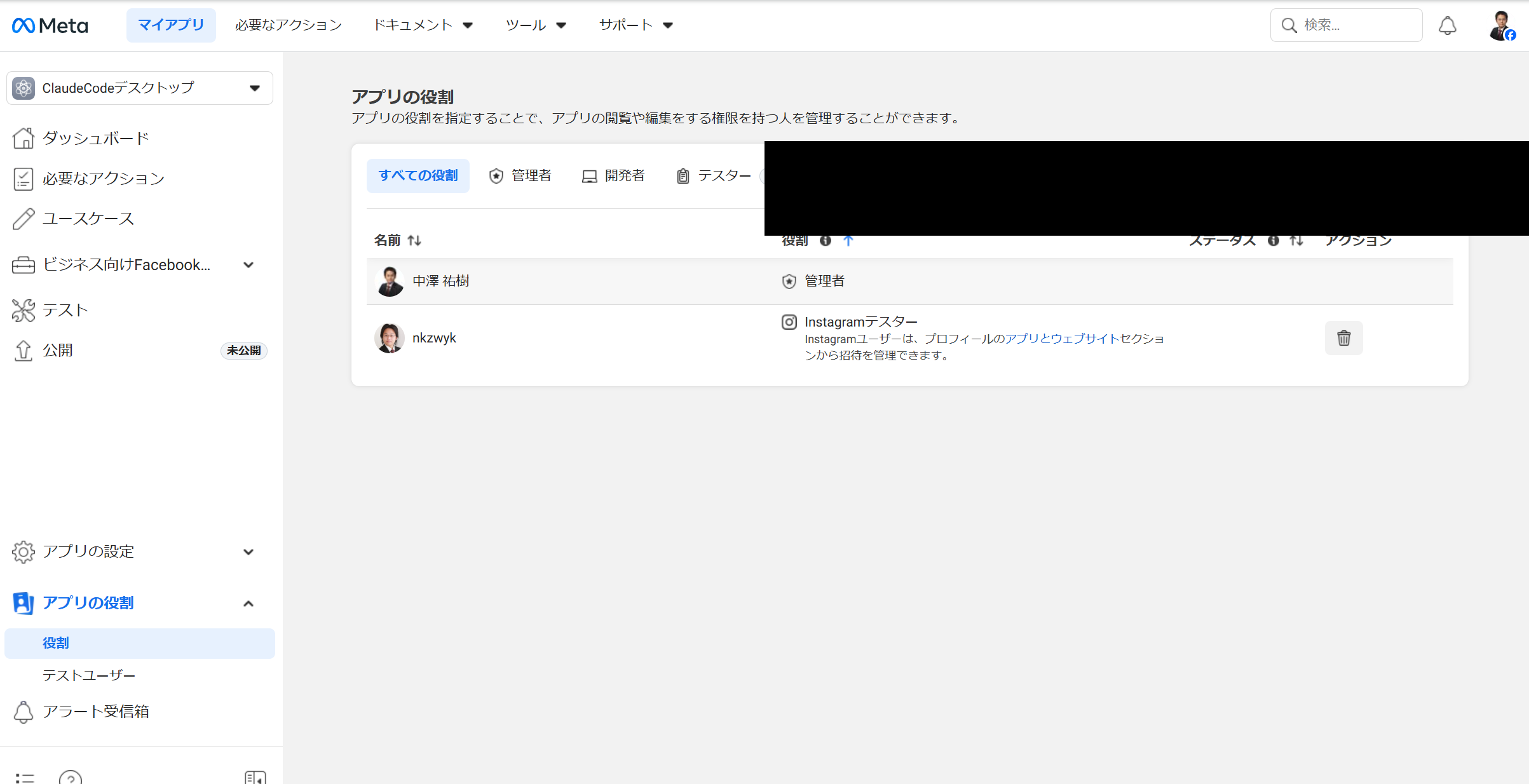1529x784 pixels.
Task: Click the nkzwyk profile thumbnail
Action: tap(390, 338)
